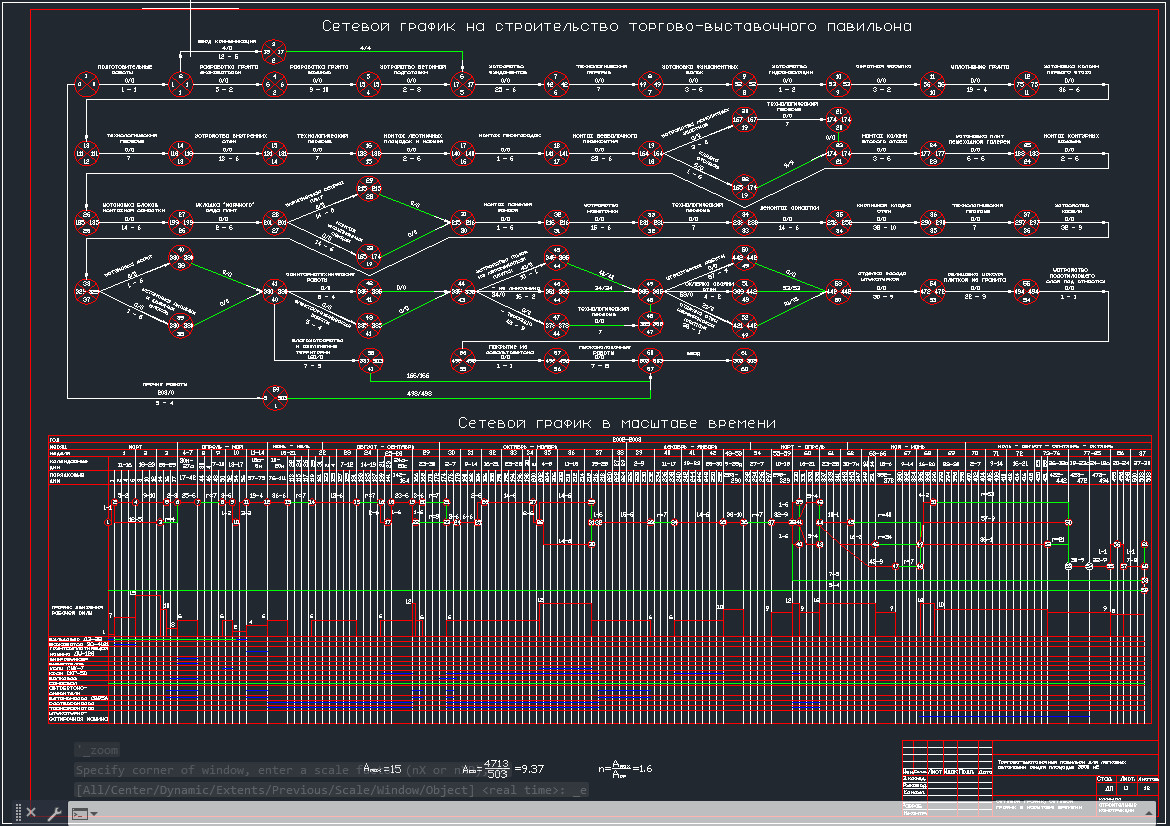
Task: Click the Amax = 15 annotation
Action: click(x=382, y=768)
